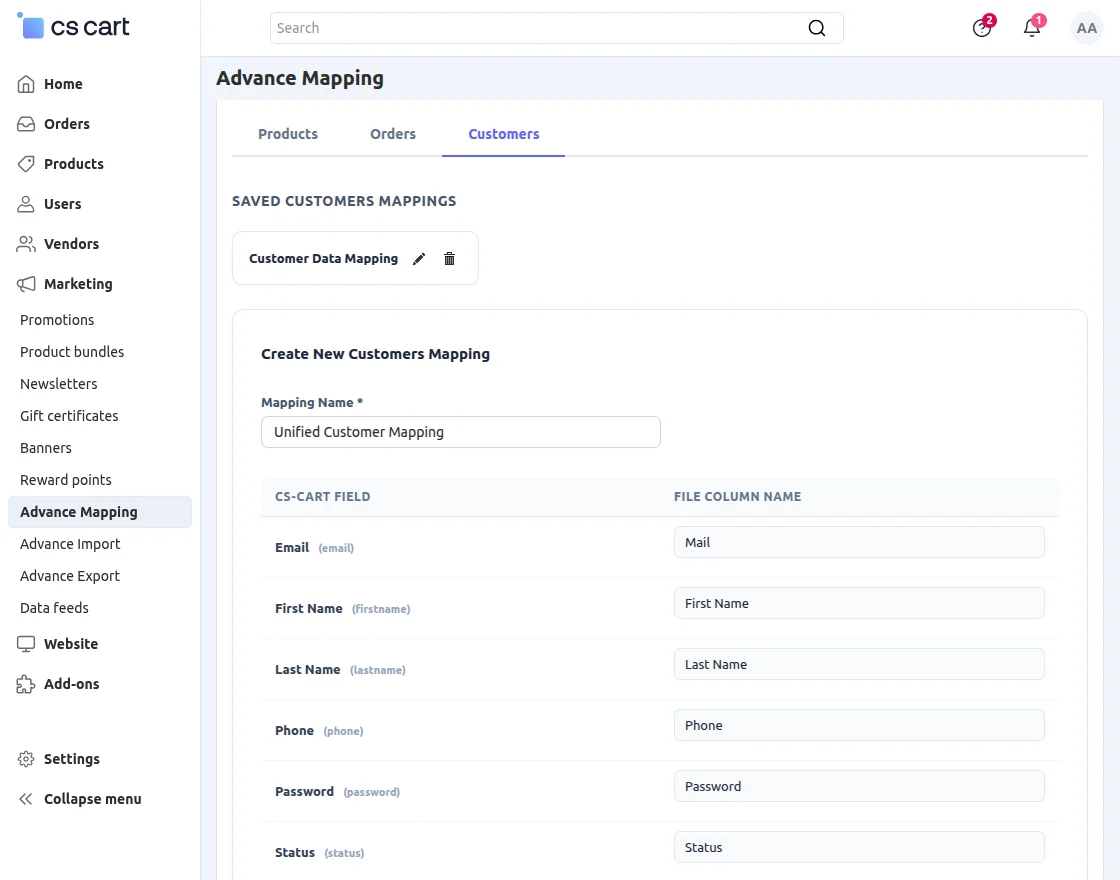Viewport: 1120px width, 880px height.
Task: Select Advance Mapping in the sidebar
Action: point(100,512)
